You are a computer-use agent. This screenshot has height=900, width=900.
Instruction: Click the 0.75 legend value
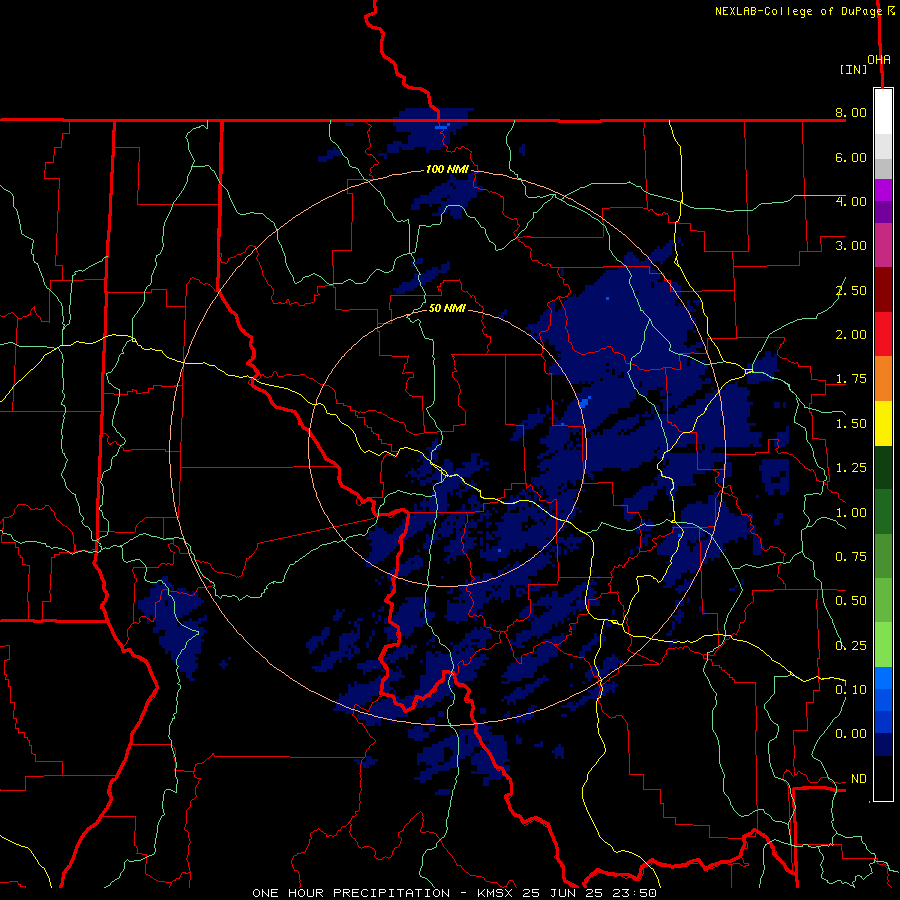[851, 557]
